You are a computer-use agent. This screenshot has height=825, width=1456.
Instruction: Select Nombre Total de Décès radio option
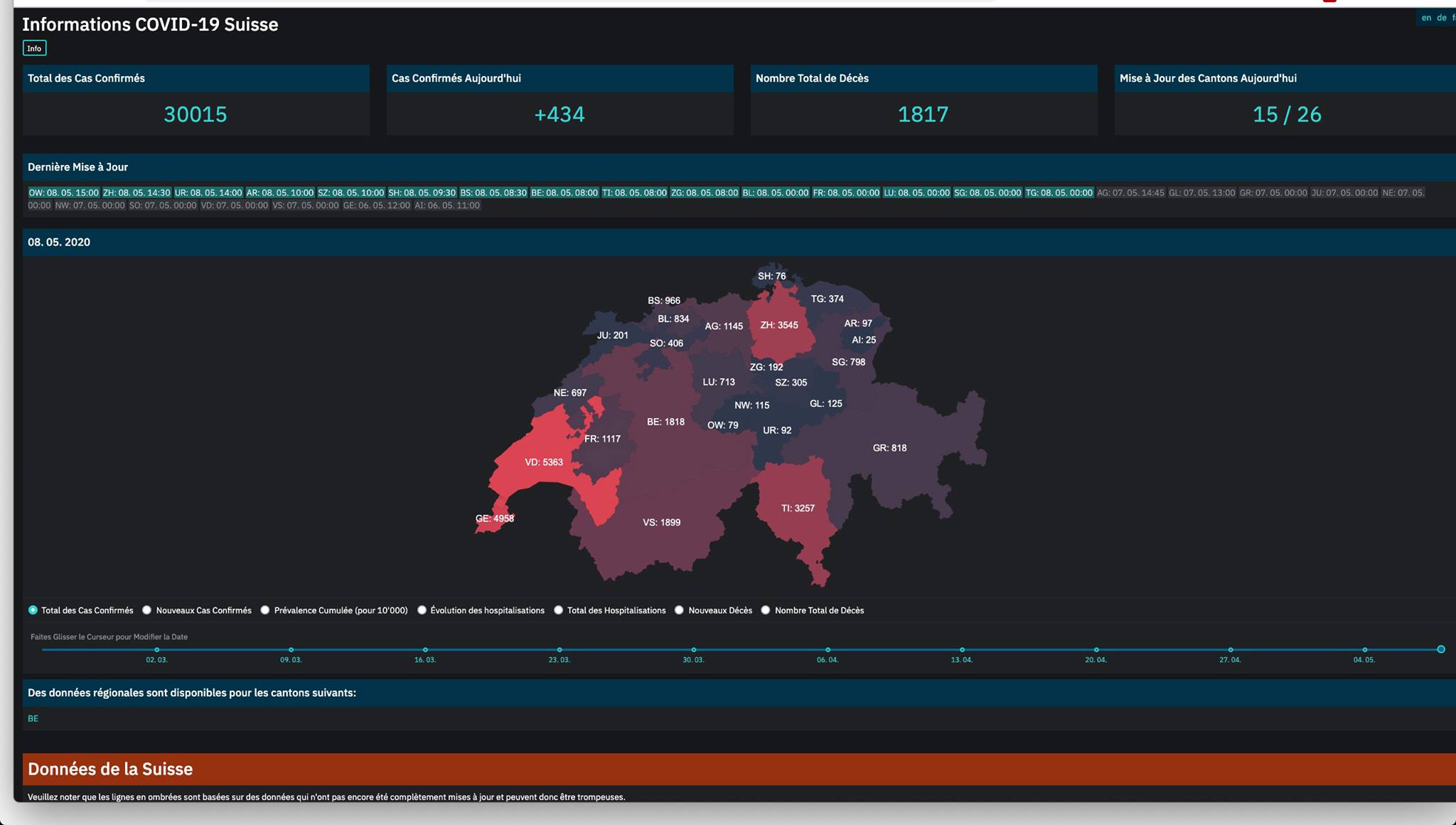click(766, 610)
